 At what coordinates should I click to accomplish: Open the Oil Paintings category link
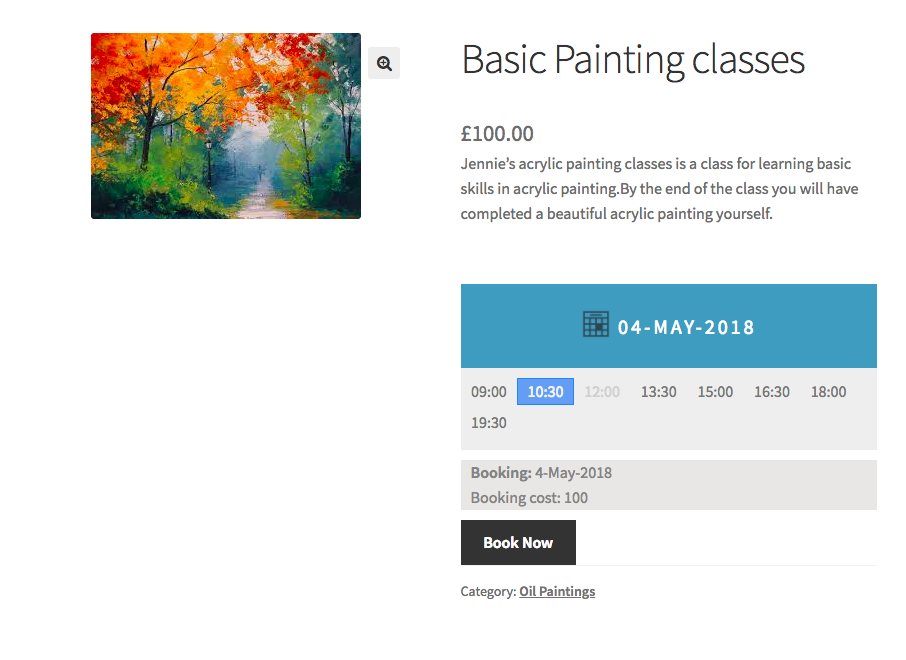tap(557, 591)
